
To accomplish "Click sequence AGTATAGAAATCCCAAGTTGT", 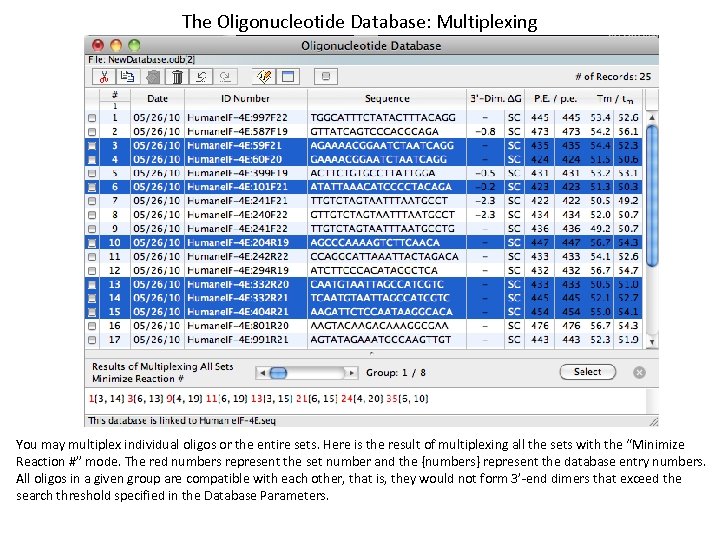I will pyautogui.click(x=381, y=340).
